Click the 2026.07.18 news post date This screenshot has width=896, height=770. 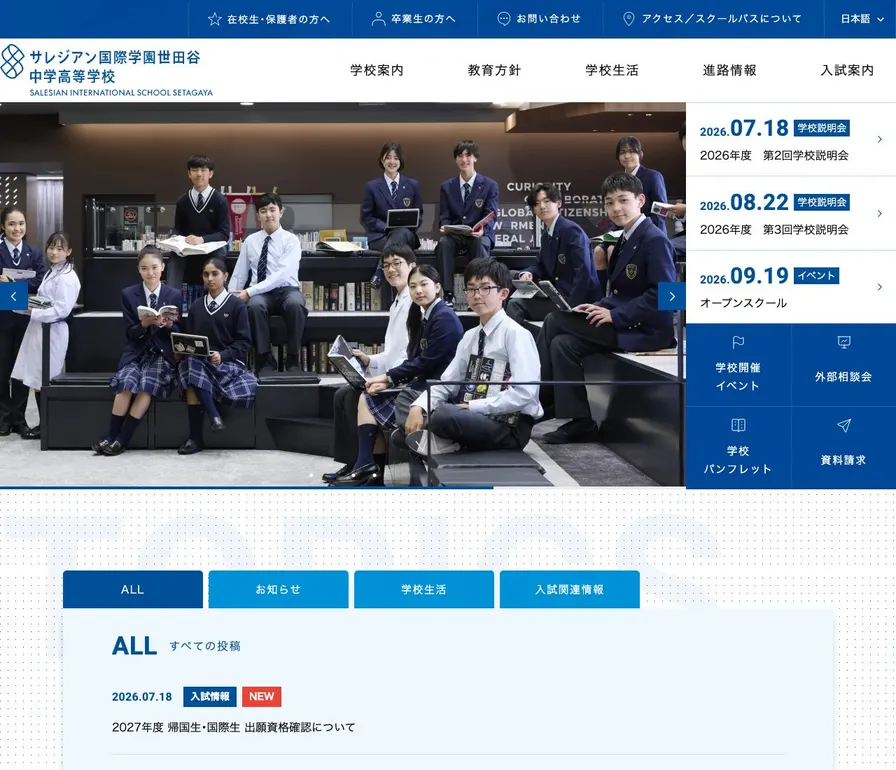[142, 697]
